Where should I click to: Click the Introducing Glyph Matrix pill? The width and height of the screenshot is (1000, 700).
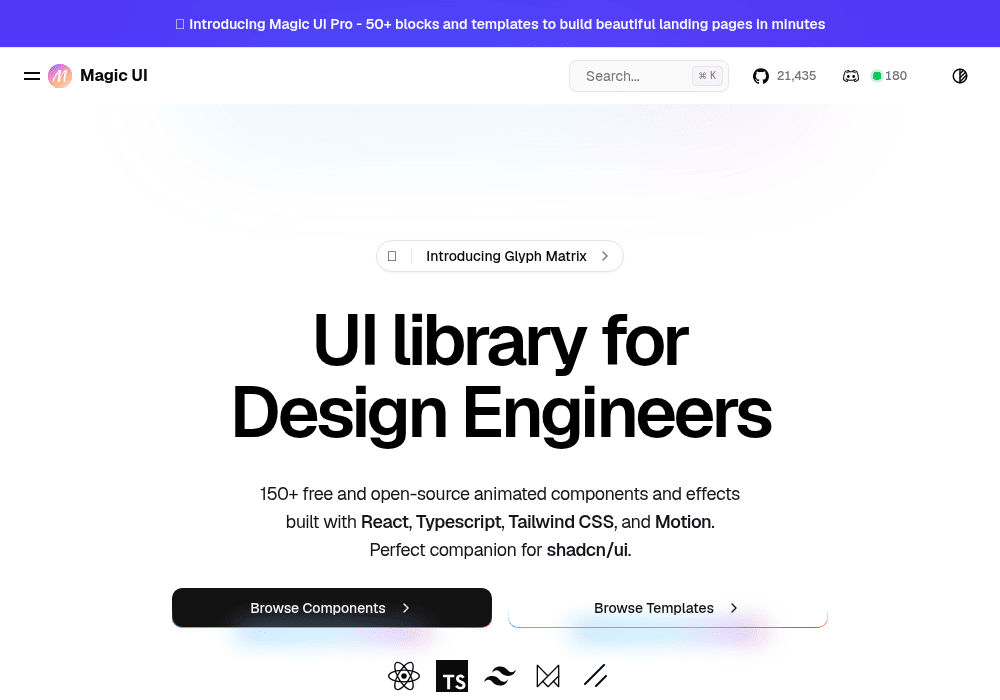tap(499, 256)
